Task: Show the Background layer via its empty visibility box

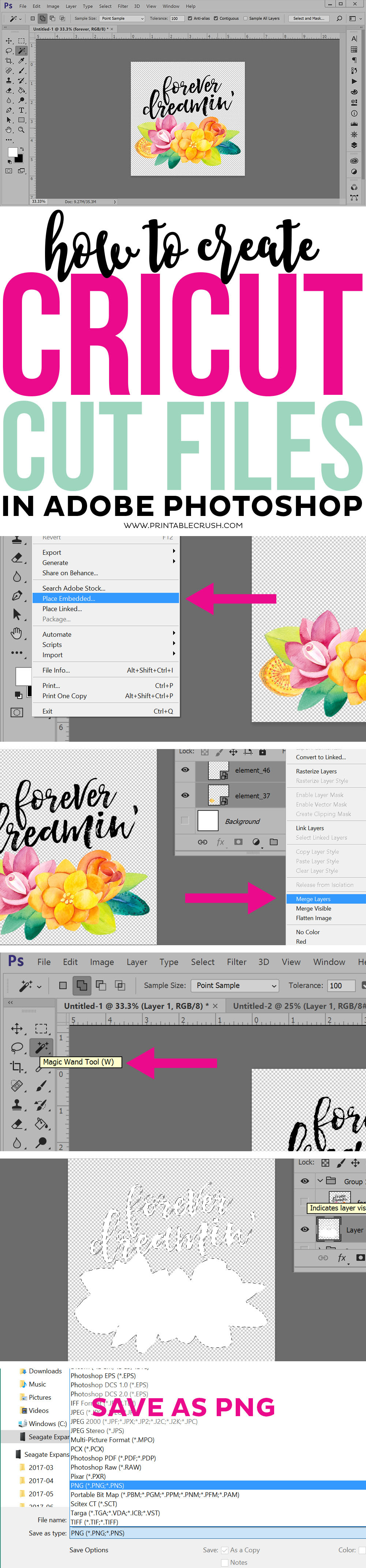Action: 185,820
